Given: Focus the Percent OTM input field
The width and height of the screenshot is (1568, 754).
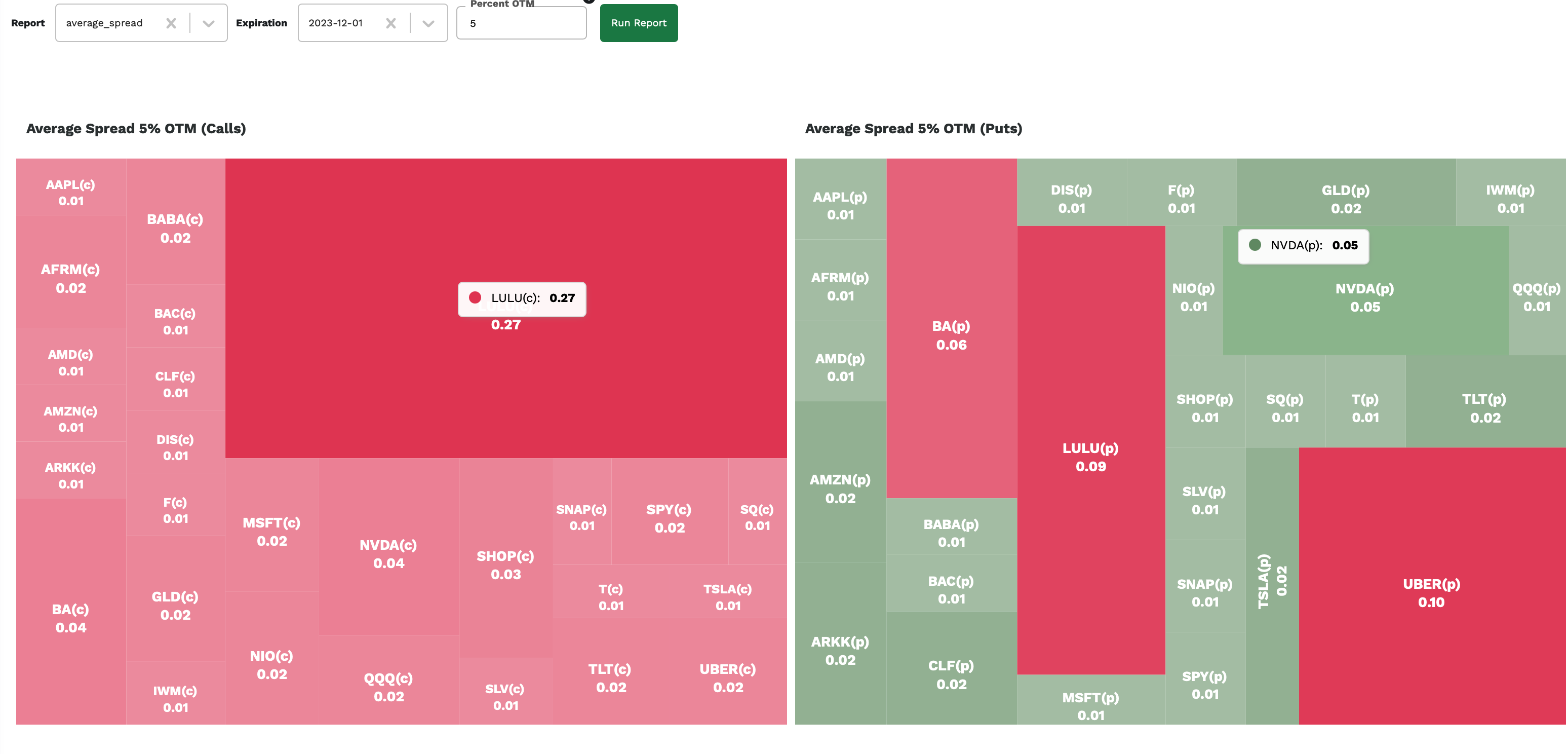Looking at the screenshot, I should (521, 24).
